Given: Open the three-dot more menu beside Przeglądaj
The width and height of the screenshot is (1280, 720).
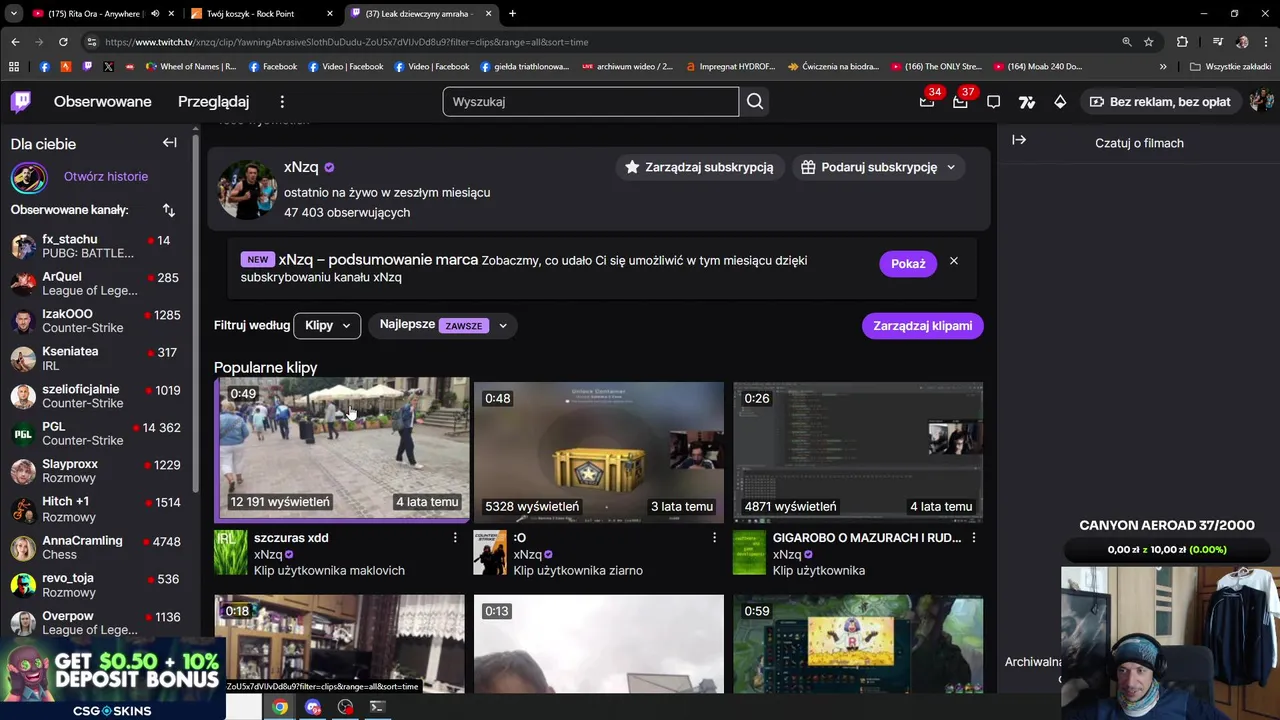Looking at the screenshot, I should click(282, 102).
